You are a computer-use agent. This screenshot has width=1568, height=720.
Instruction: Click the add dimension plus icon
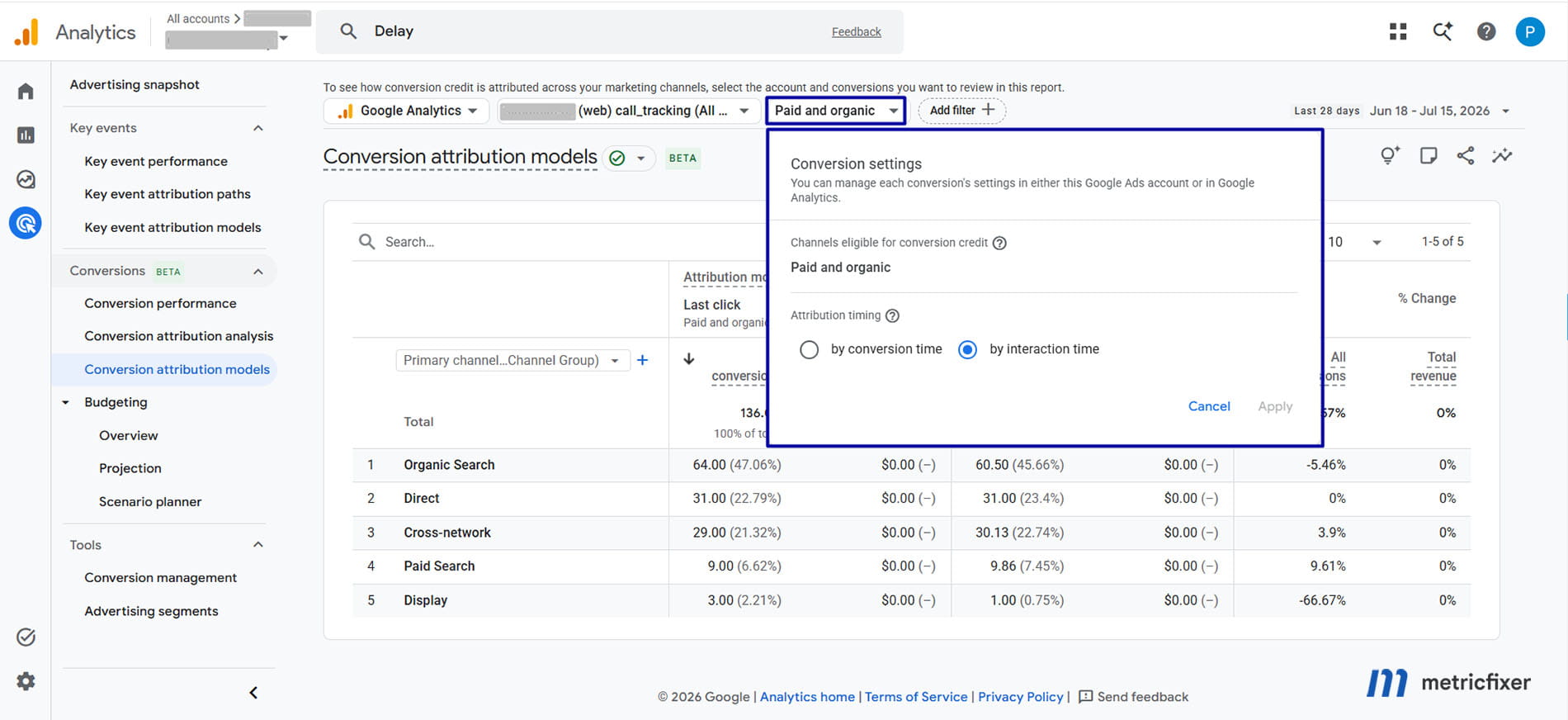point(643,360)
